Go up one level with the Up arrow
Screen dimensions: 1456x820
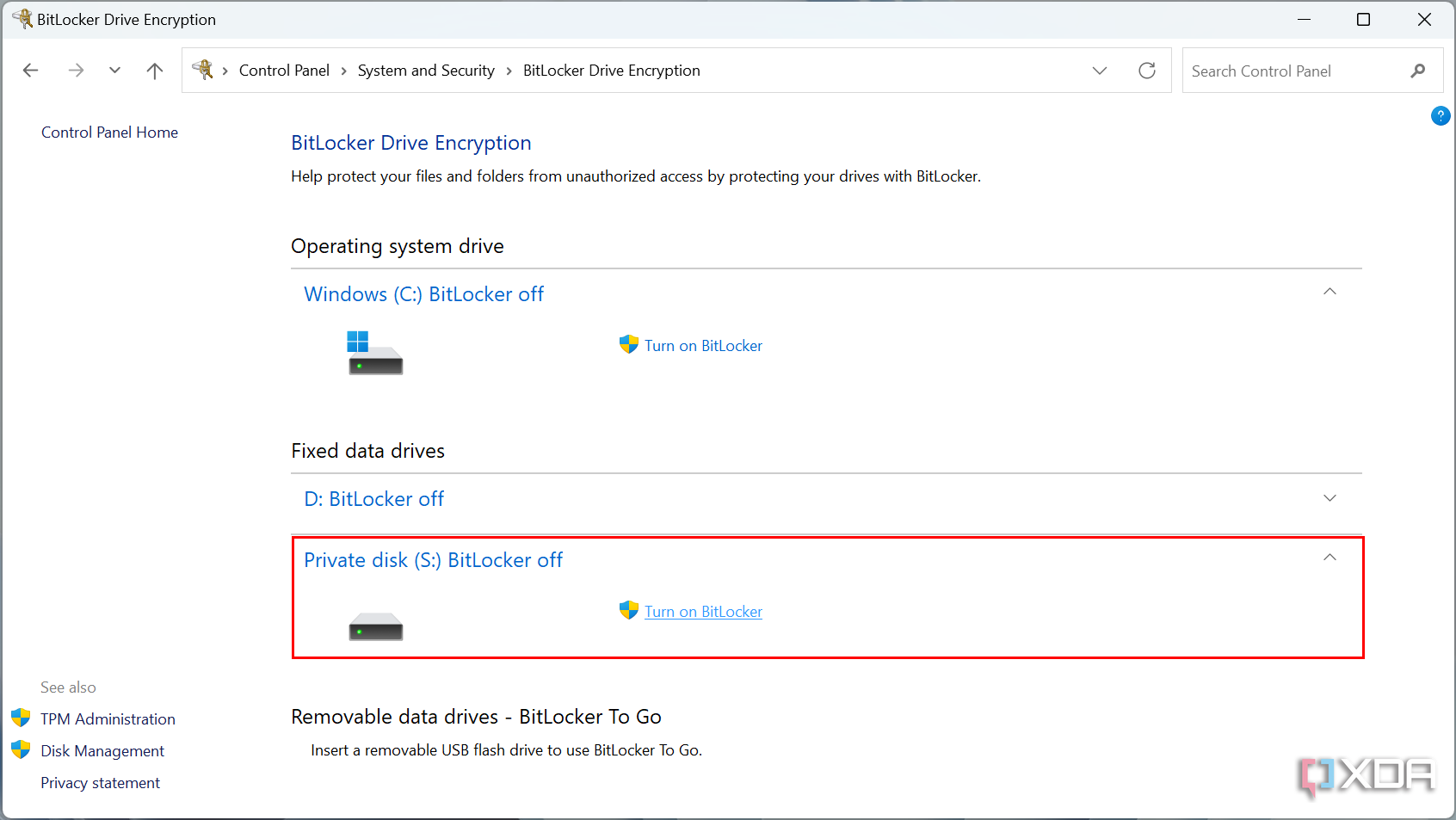155,71
